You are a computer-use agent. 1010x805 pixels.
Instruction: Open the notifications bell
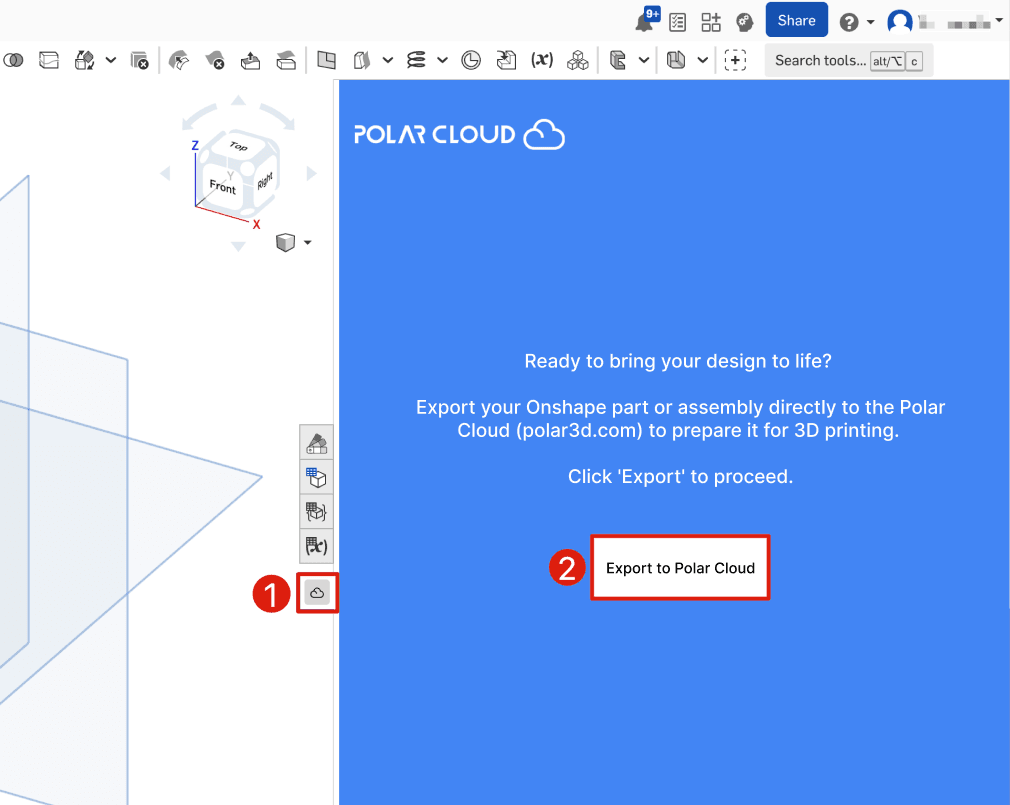point(646,22)
